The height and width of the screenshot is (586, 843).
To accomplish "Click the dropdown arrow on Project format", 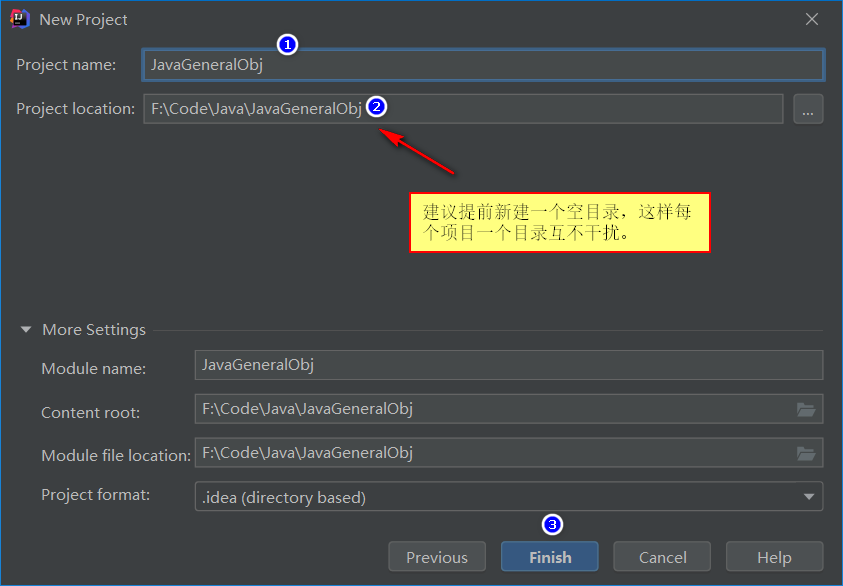I will [x=808, y=497].
